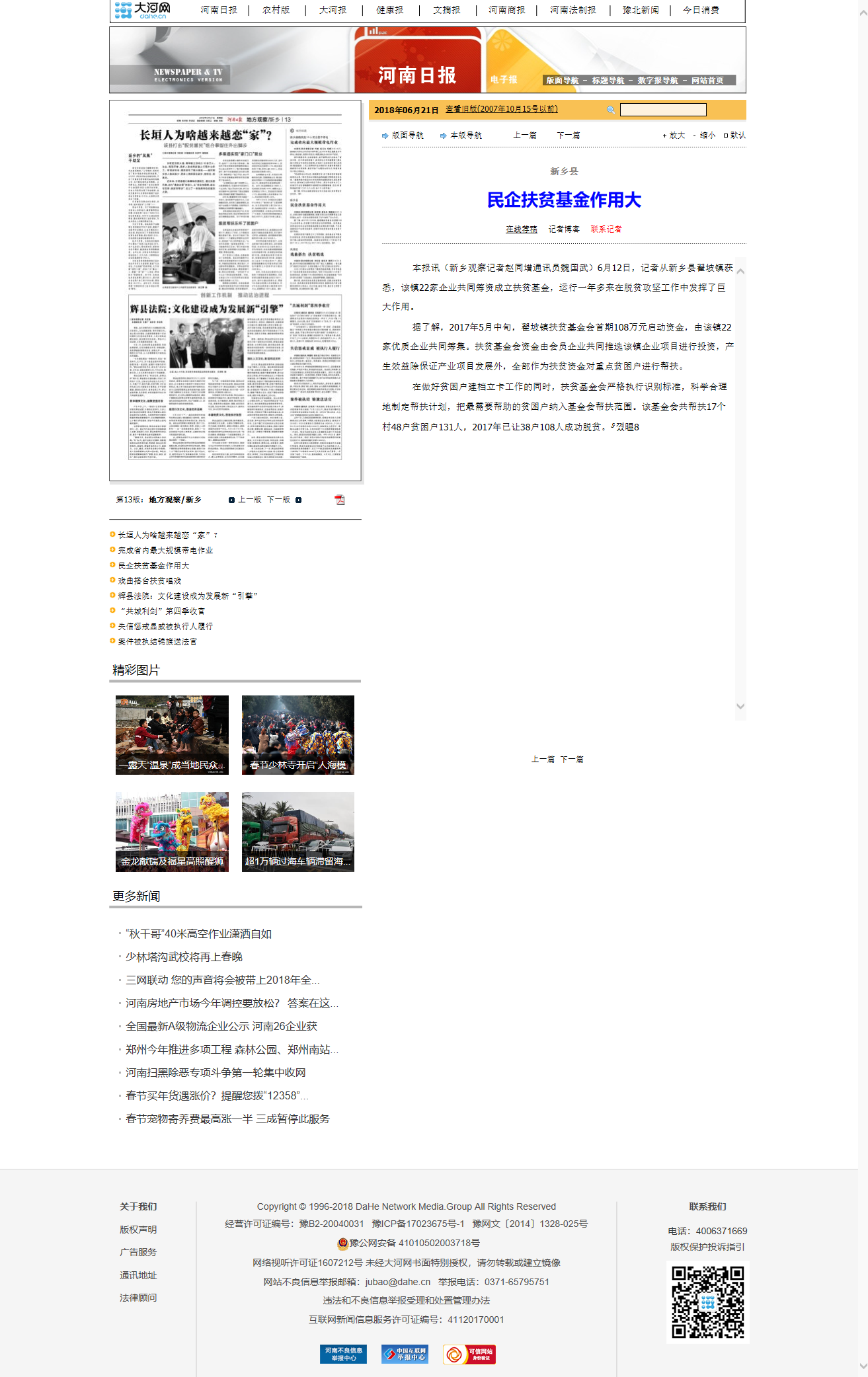Click the Dahe.cn logo icon
Image resolution: width=868 pixels, height=1377 pixels.
(x=142, y=10)
